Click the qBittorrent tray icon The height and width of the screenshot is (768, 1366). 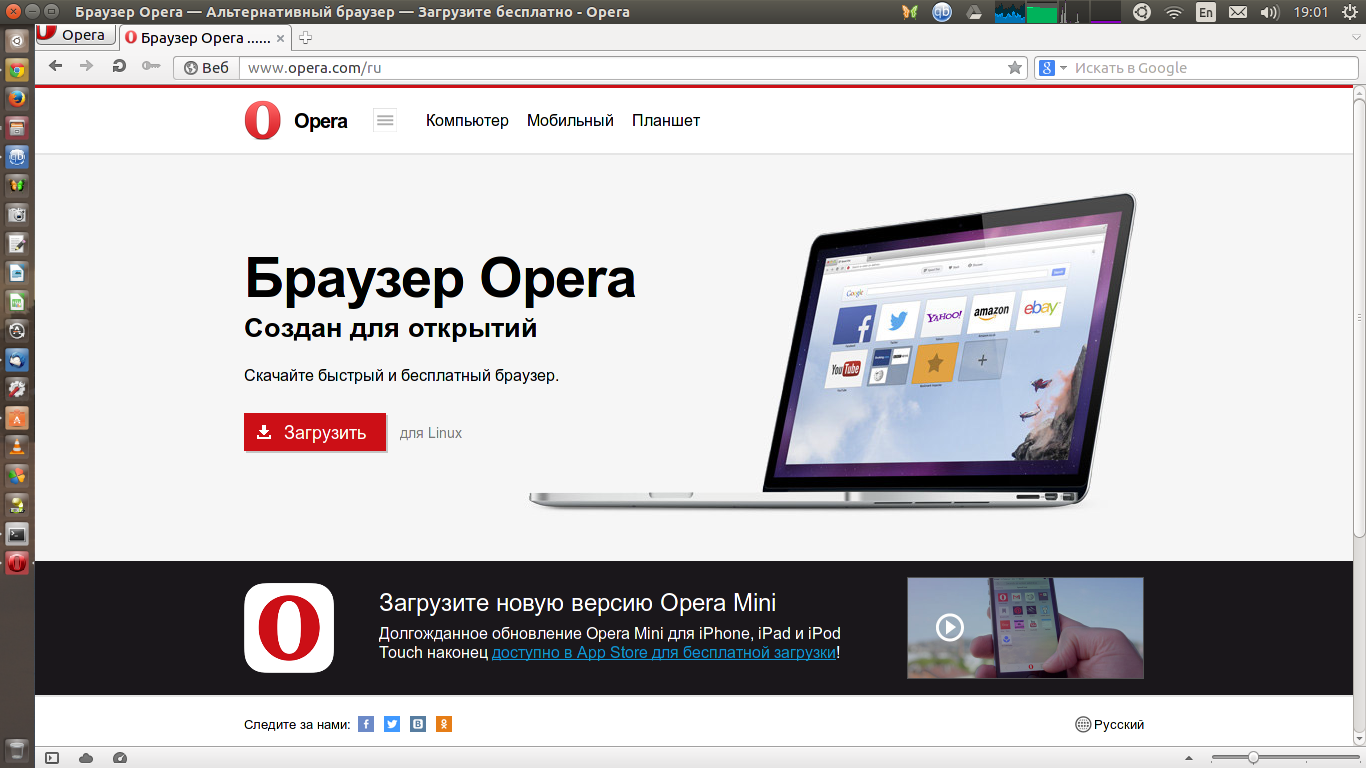click(x=942, y=12)
